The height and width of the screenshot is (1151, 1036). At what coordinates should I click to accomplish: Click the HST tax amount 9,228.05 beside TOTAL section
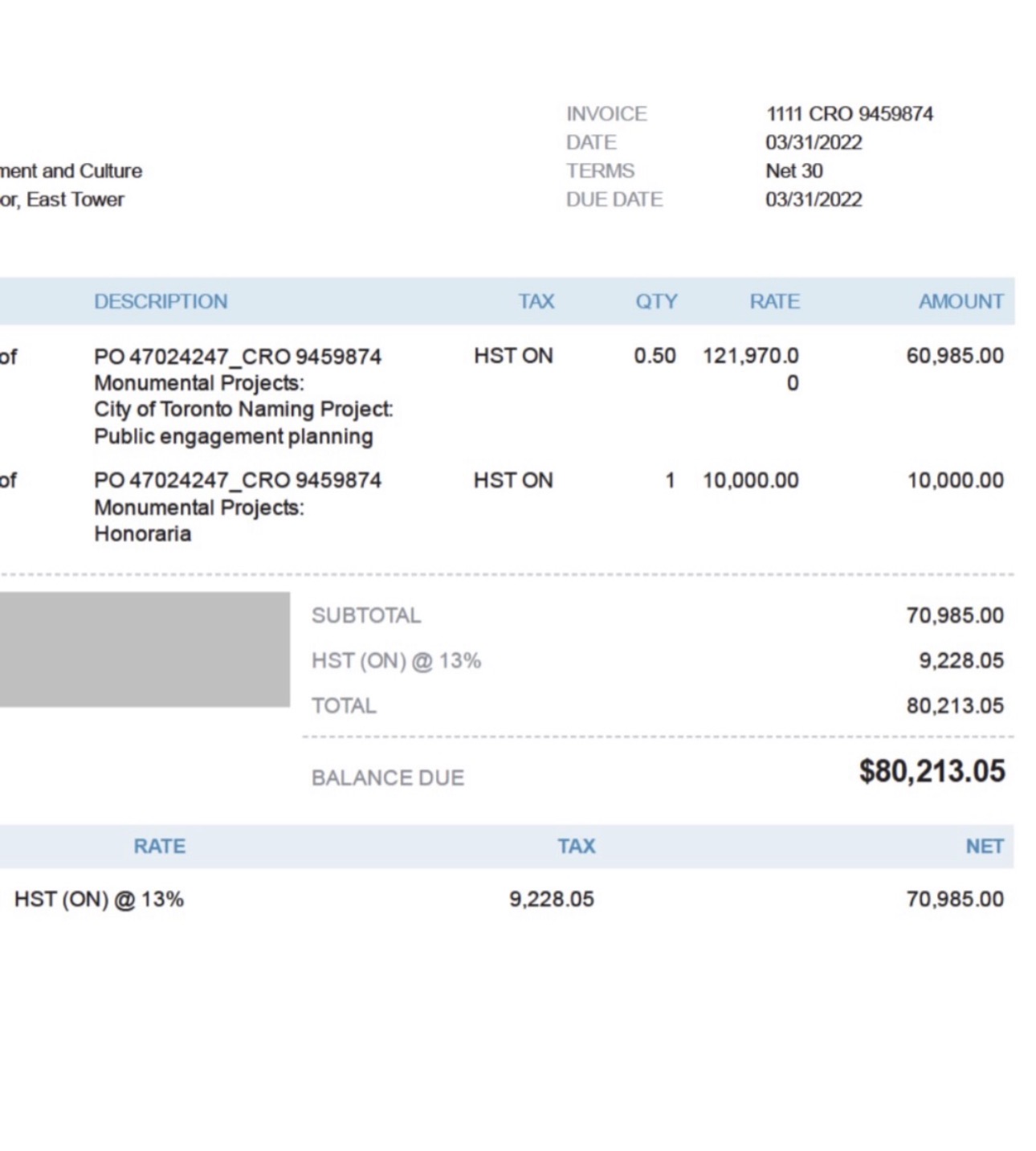click(961, 660)
